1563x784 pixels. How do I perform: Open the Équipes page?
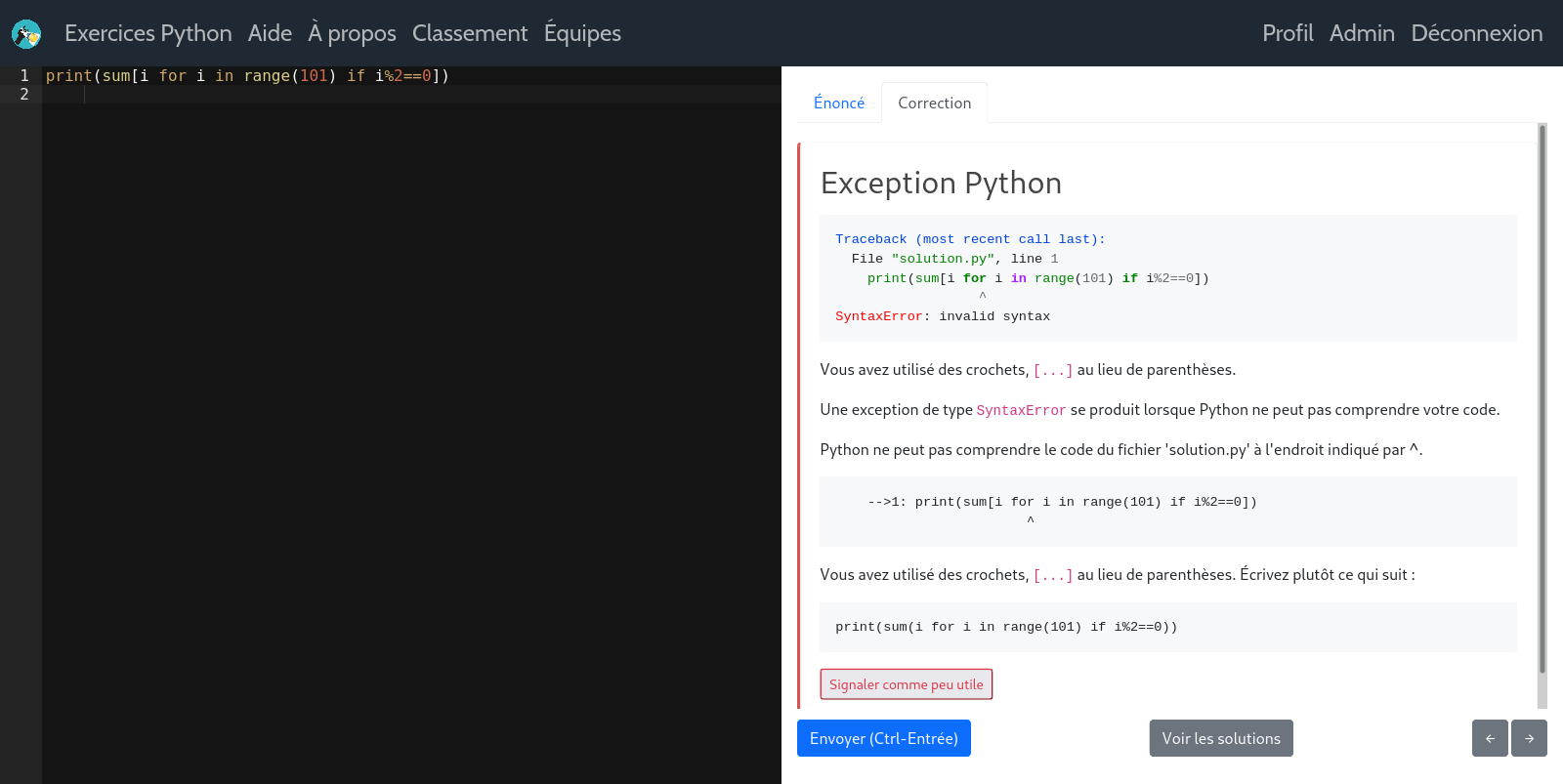582,33
